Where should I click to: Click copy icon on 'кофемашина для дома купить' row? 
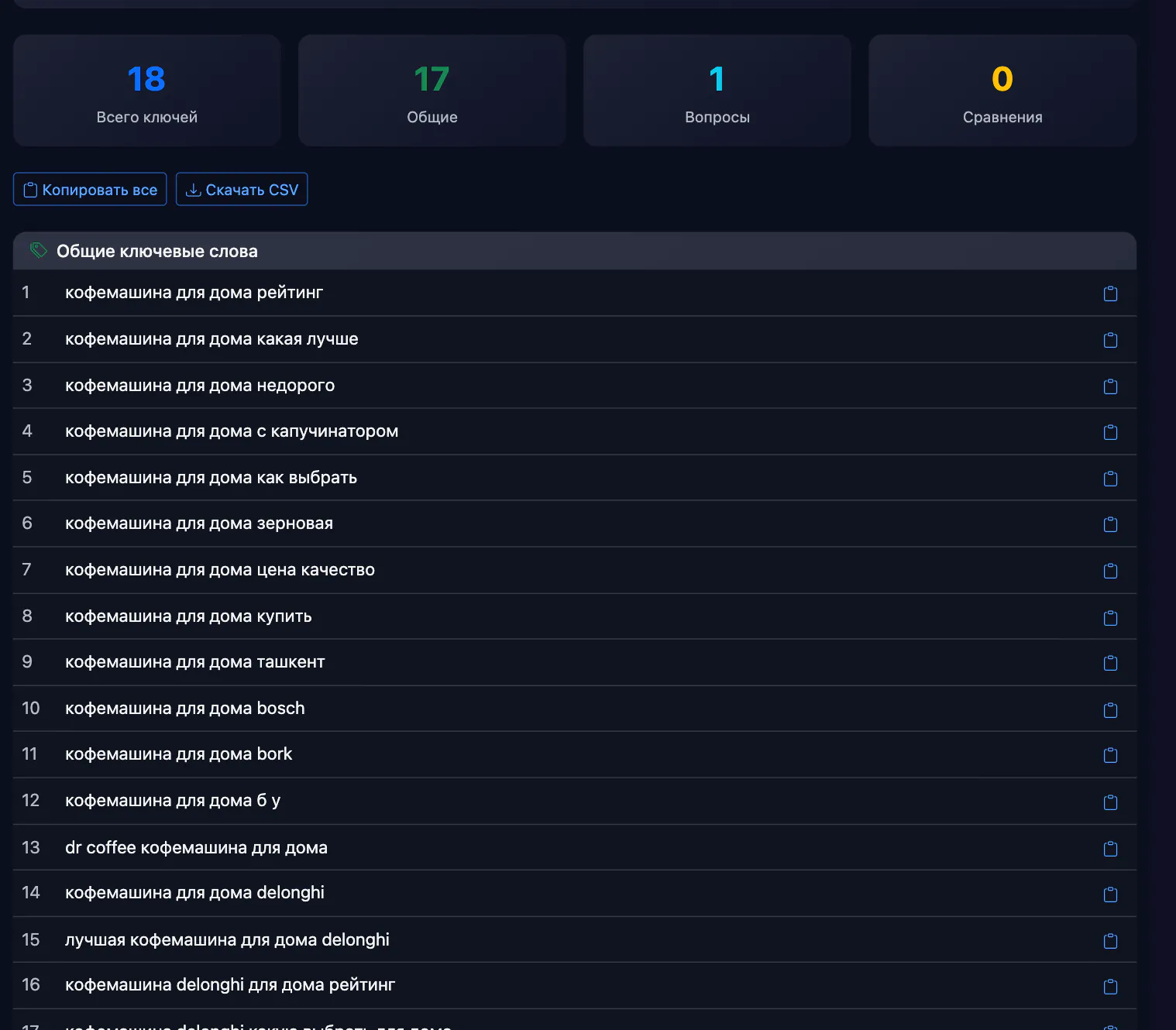tap(1110, 618)
